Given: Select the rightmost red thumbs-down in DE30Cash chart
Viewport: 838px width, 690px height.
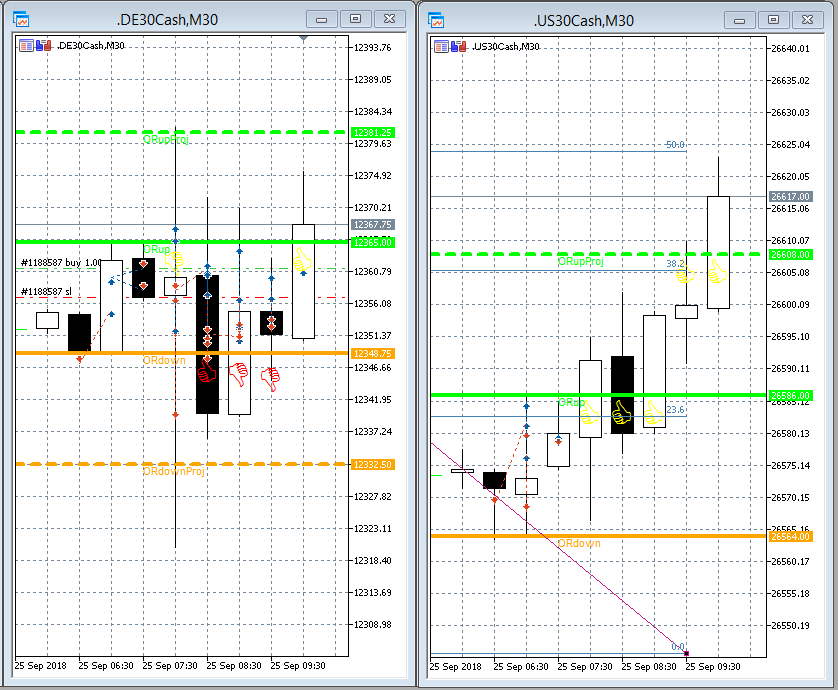Looking at the screenshot, I should pyautogui.click(x=271, y=379).
